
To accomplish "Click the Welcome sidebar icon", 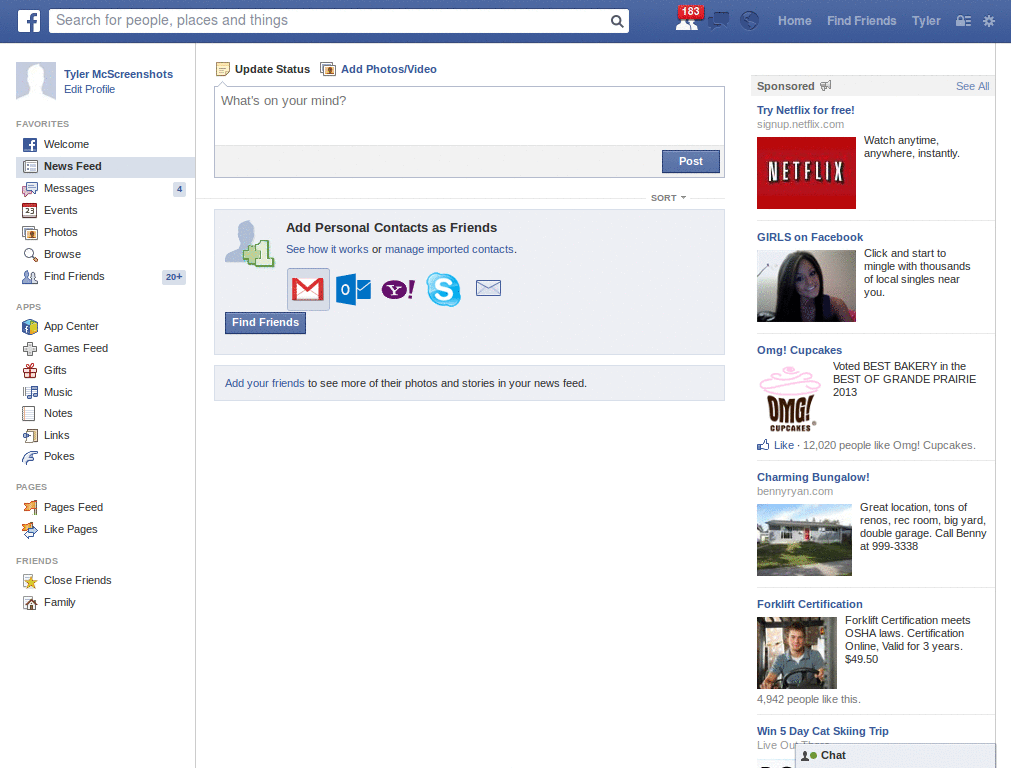I will pyautogui.click(x=30, y=144).
